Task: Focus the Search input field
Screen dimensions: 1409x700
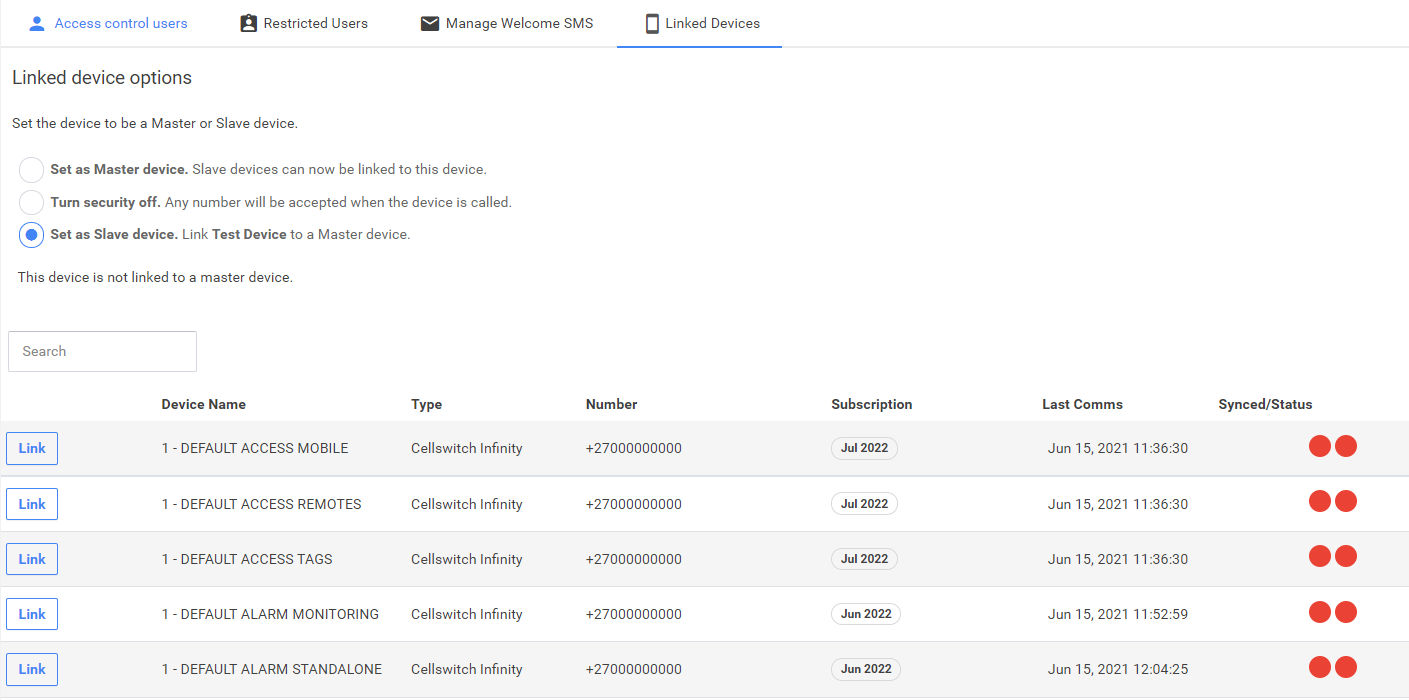Action: point(102,351)
